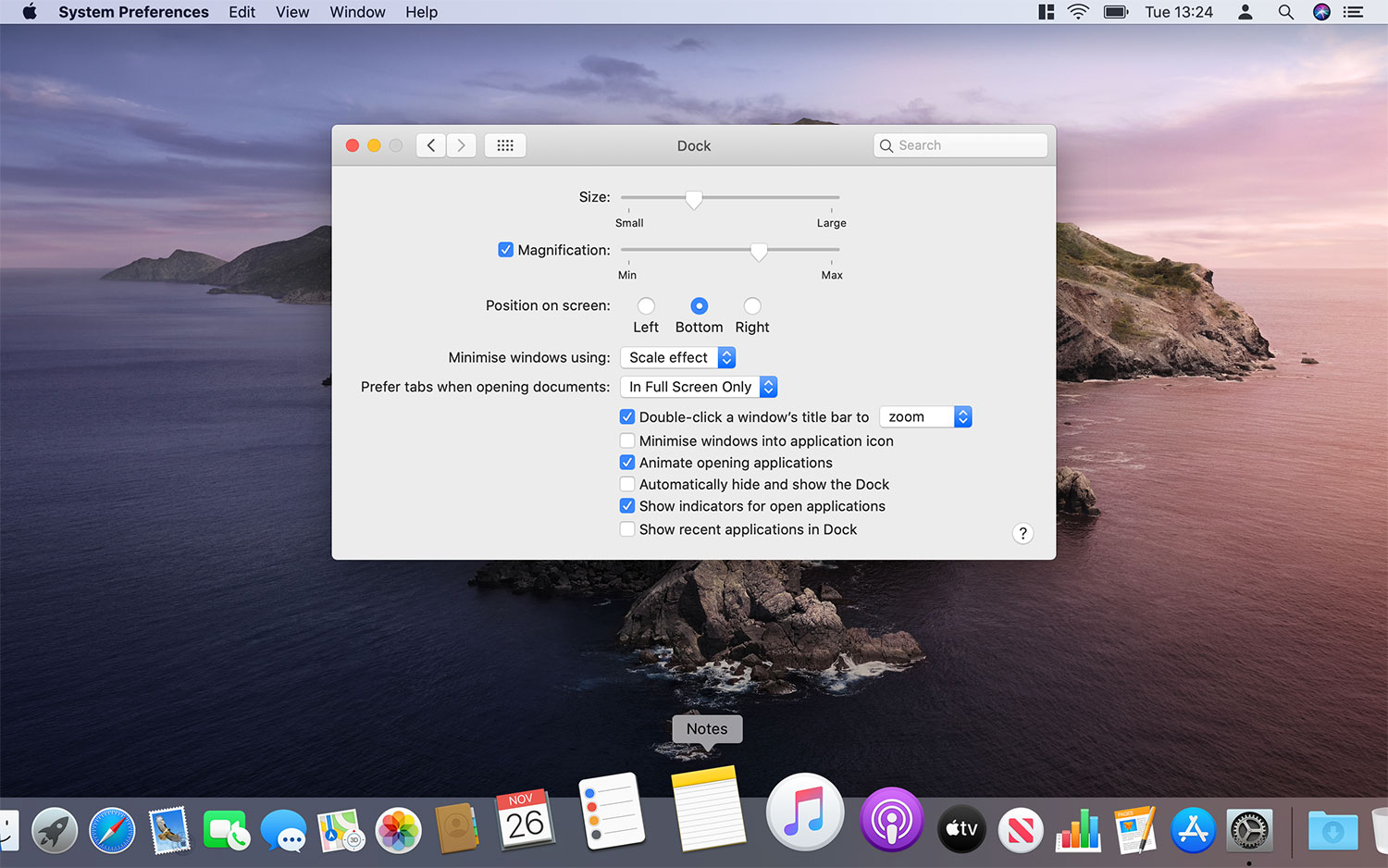Expand Prefer tabs when opening documents dropdown
1388x868 pixels.
point(698,387)
